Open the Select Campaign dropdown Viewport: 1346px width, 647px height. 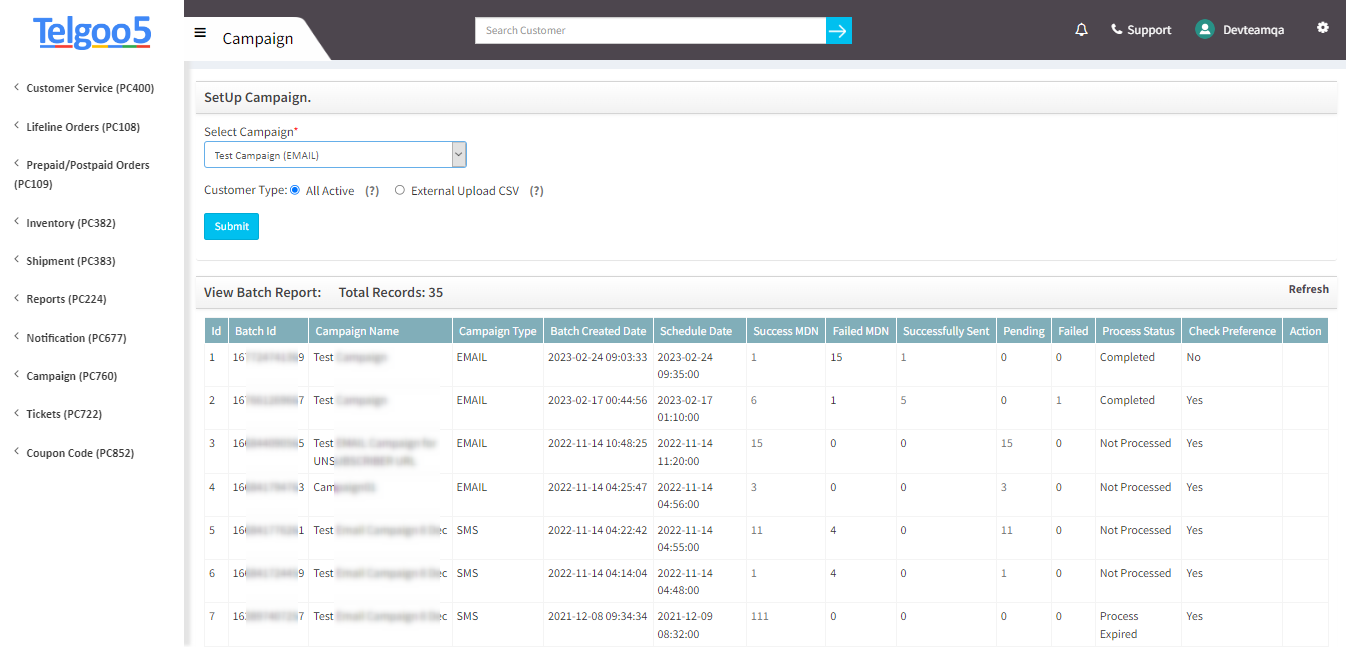pyautogui.click(x=458, y=154)
